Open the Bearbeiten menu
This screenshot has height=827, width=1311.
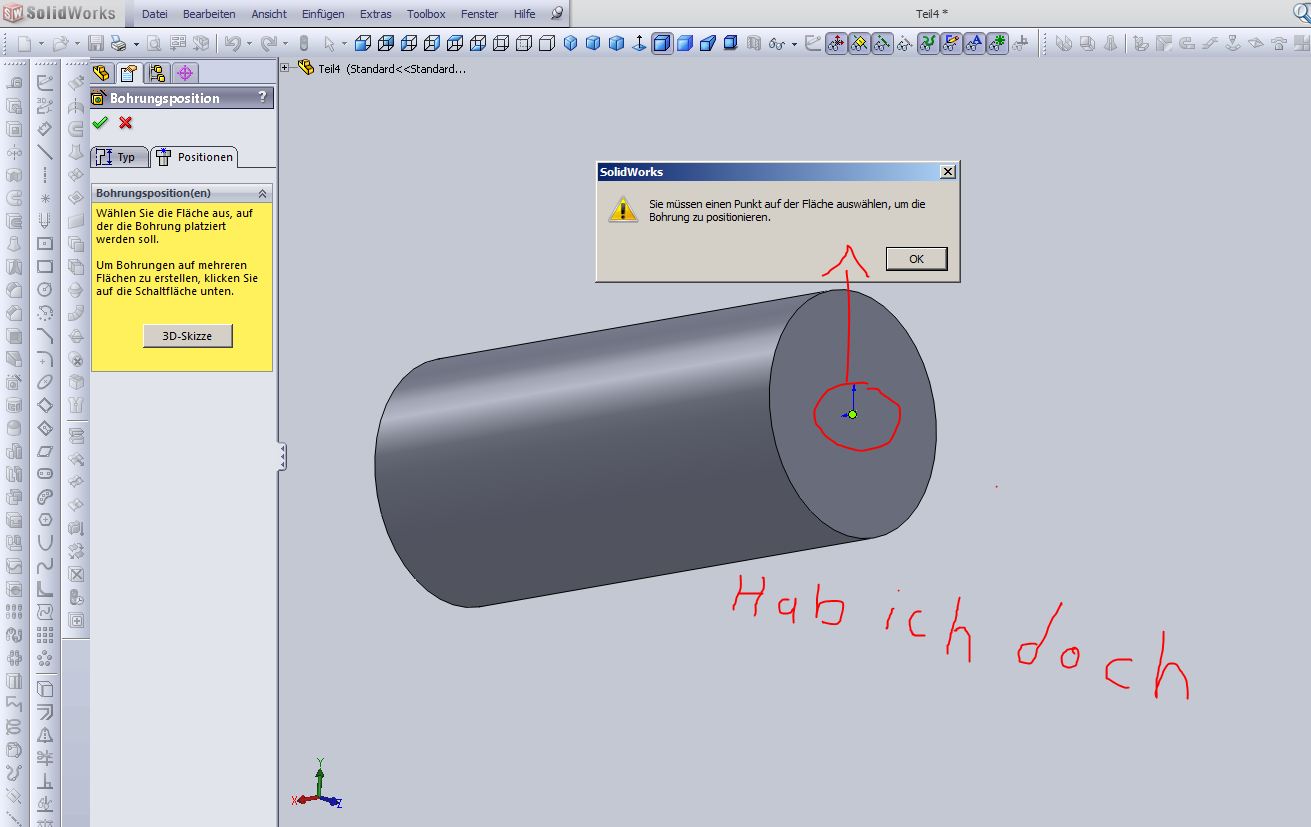coord(209,14)
